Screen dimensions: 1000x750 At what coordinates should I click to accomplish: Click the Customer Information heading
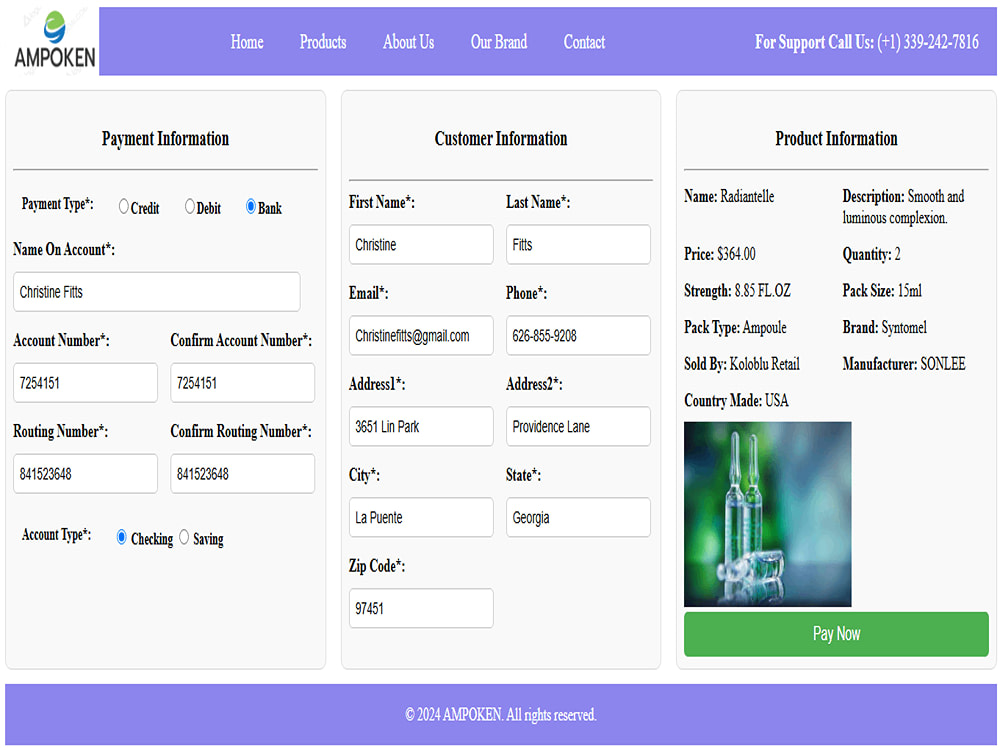(x=501, y=138)
